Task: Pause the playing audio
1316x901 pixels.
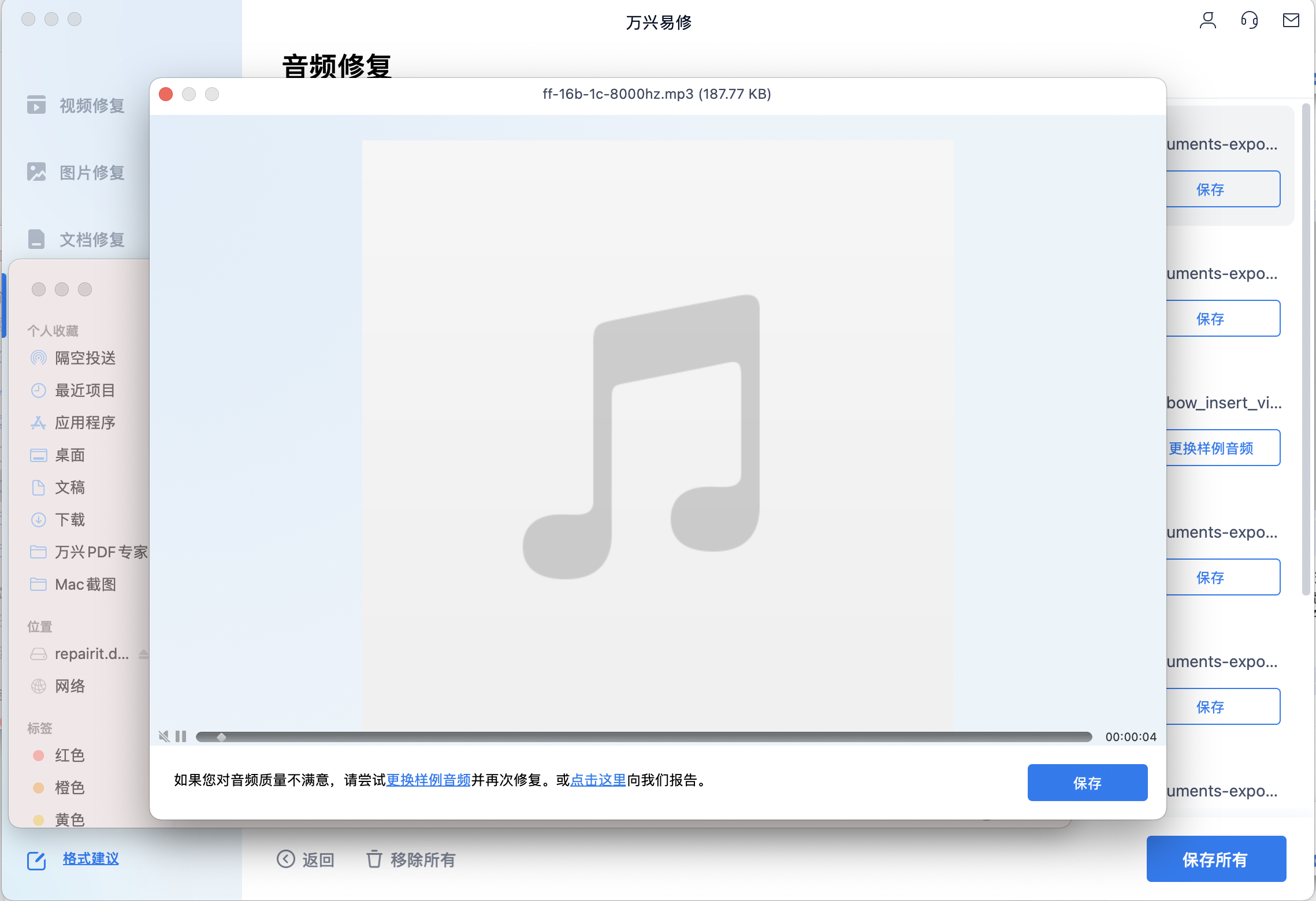Action: pos(181,736)
